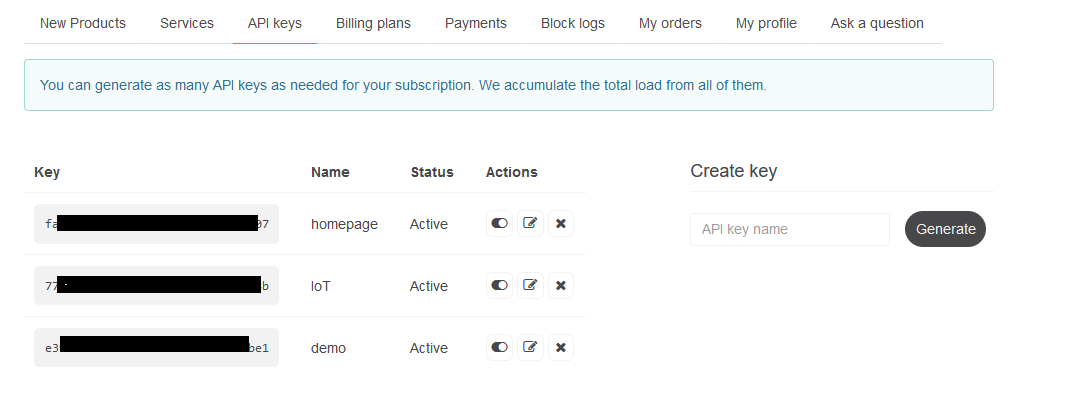The height and width of the screenshot is (406, 1080).
Task: Open the New Products tab
Action: tap(83, 23)
